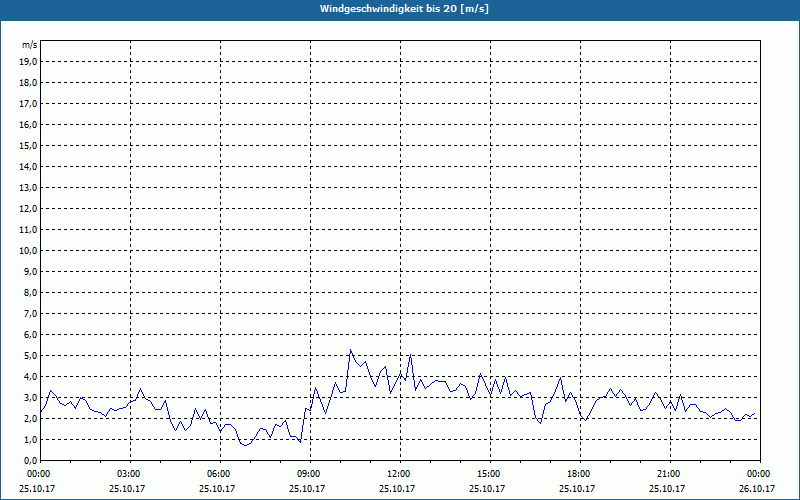The width and height of the screenshot is (800, 500).
Task: Select the 03:00 time axis label
Action: 131,474
